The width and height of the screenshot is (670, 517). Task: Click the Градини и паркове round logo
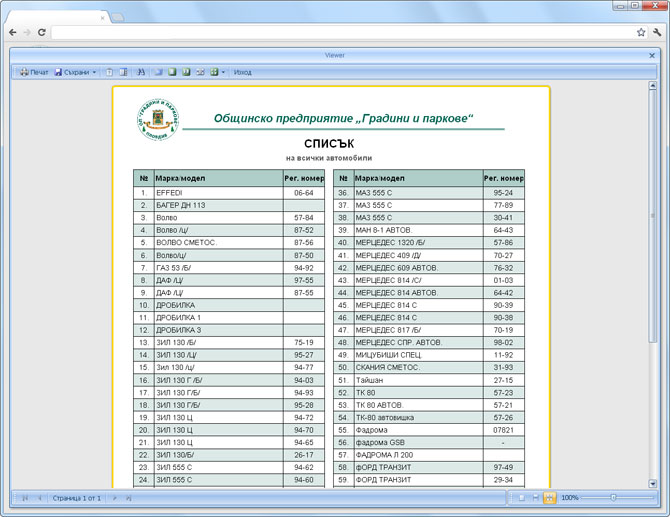coord(158,120)
